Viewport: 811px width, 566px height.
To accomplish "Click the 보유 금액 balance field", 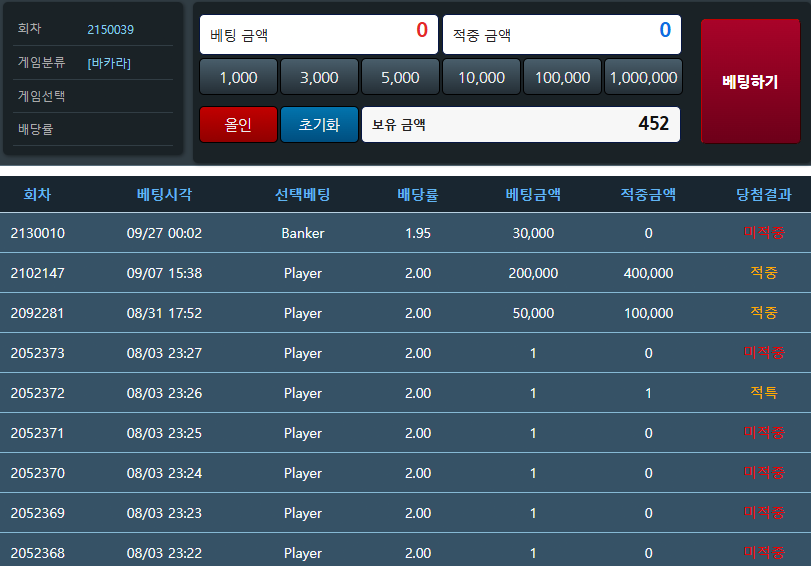I will pyautogui.click(x=521, y=124).
